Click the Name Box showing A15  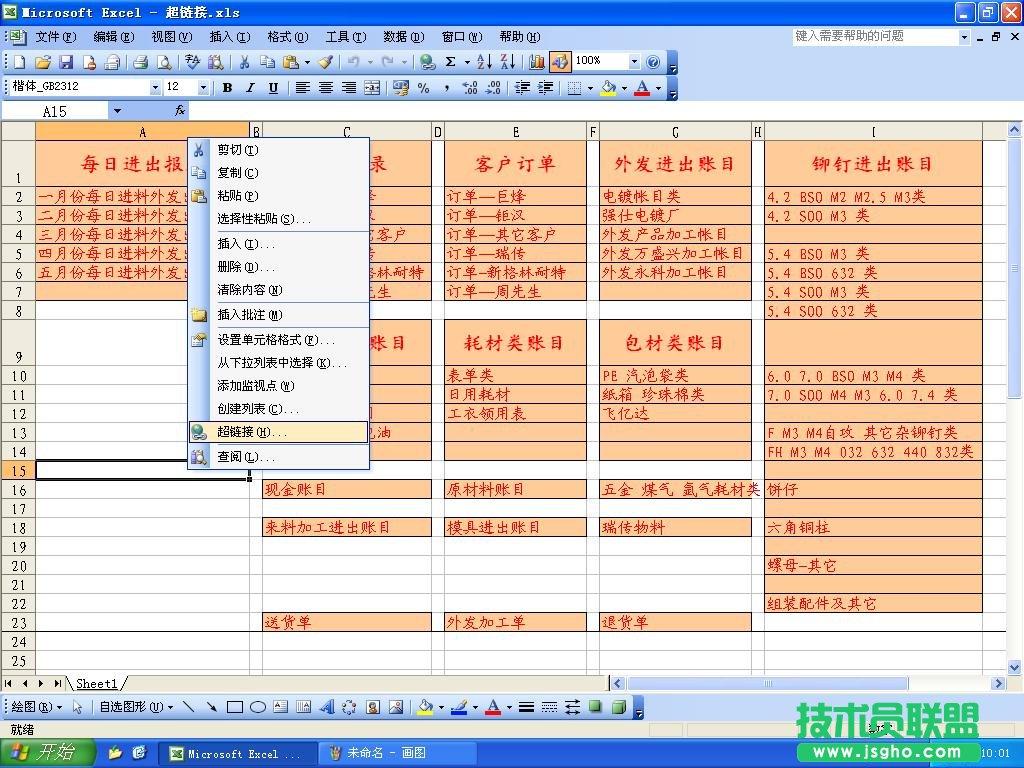click(x=55, y=110)
